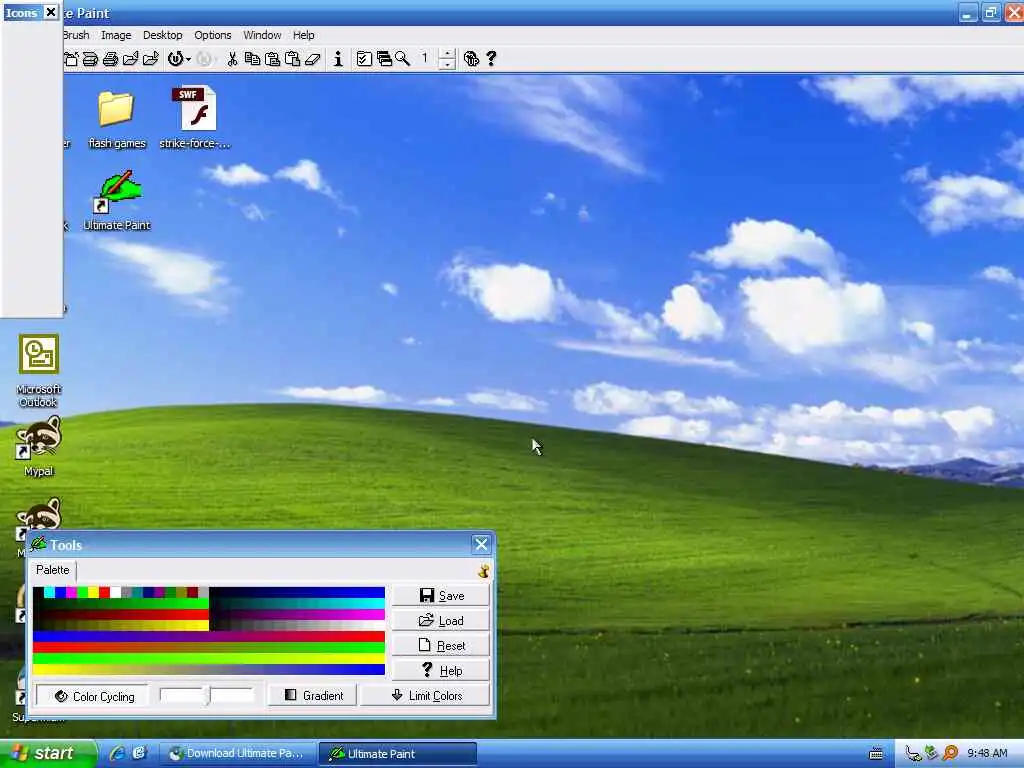Click the color cycling speed slider handle

click(206, 696)
